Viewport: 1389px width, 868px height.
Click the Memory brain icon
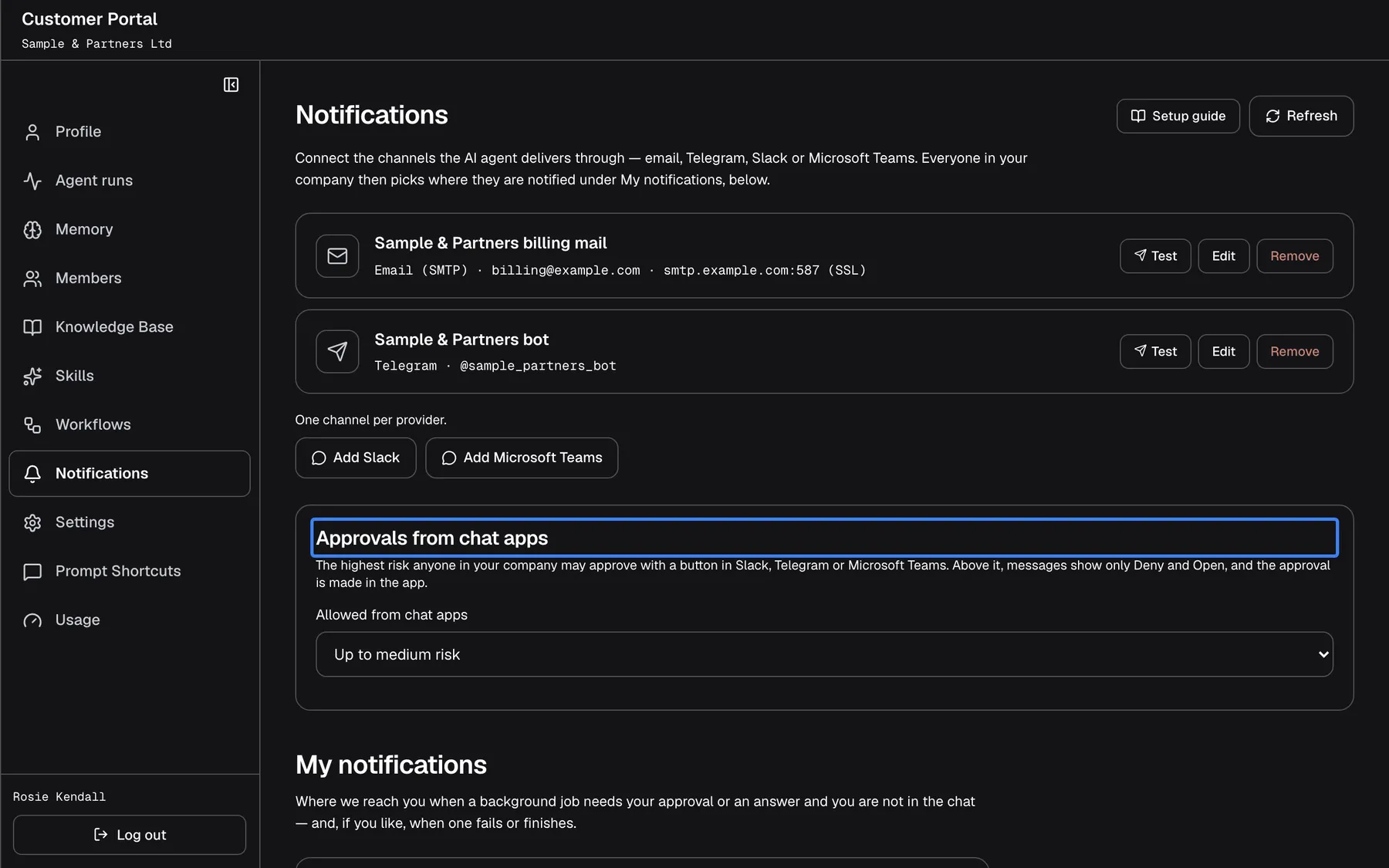[x=32, y=230]
